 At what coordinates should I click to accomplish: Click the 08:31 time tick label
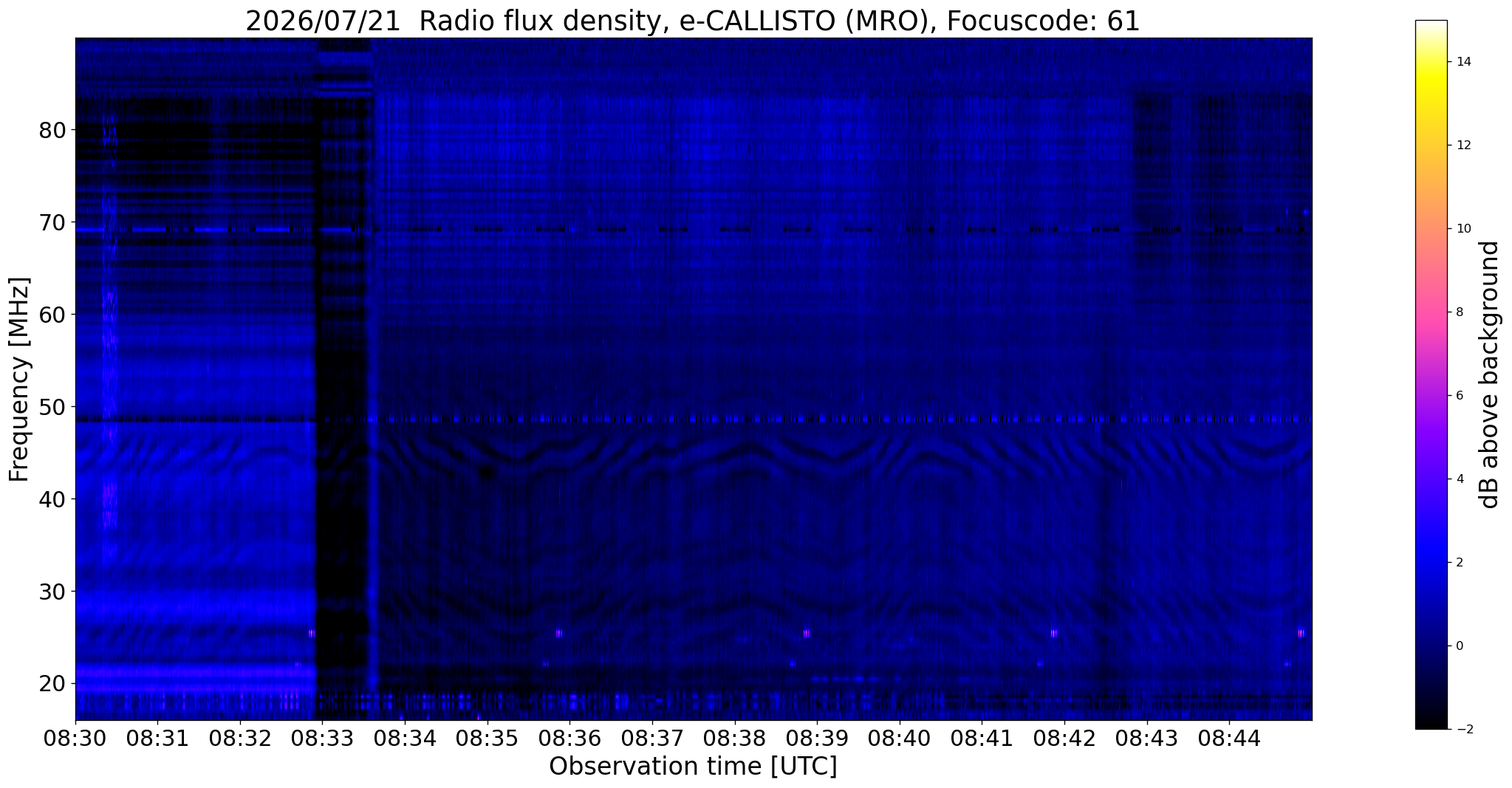(x=157, y=738)
